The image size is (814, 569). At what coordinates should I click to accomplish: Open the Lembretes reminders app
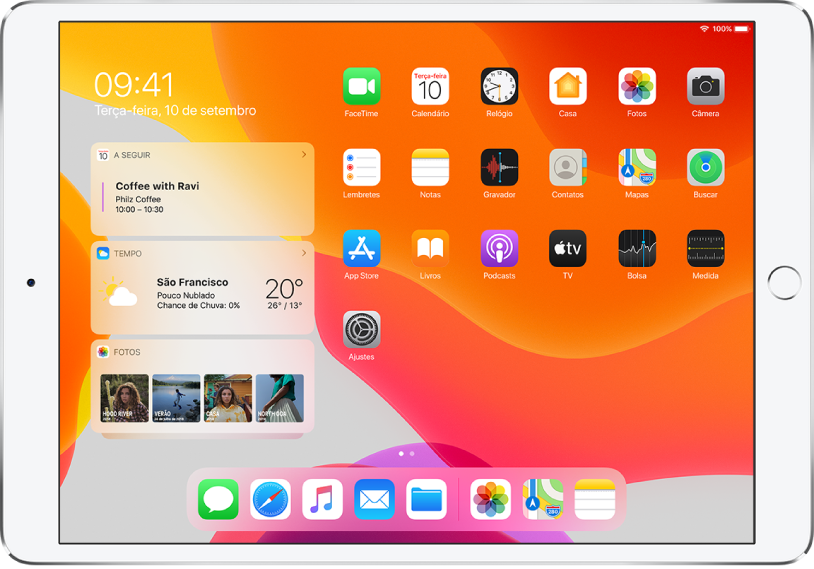(x=361, y=167)
